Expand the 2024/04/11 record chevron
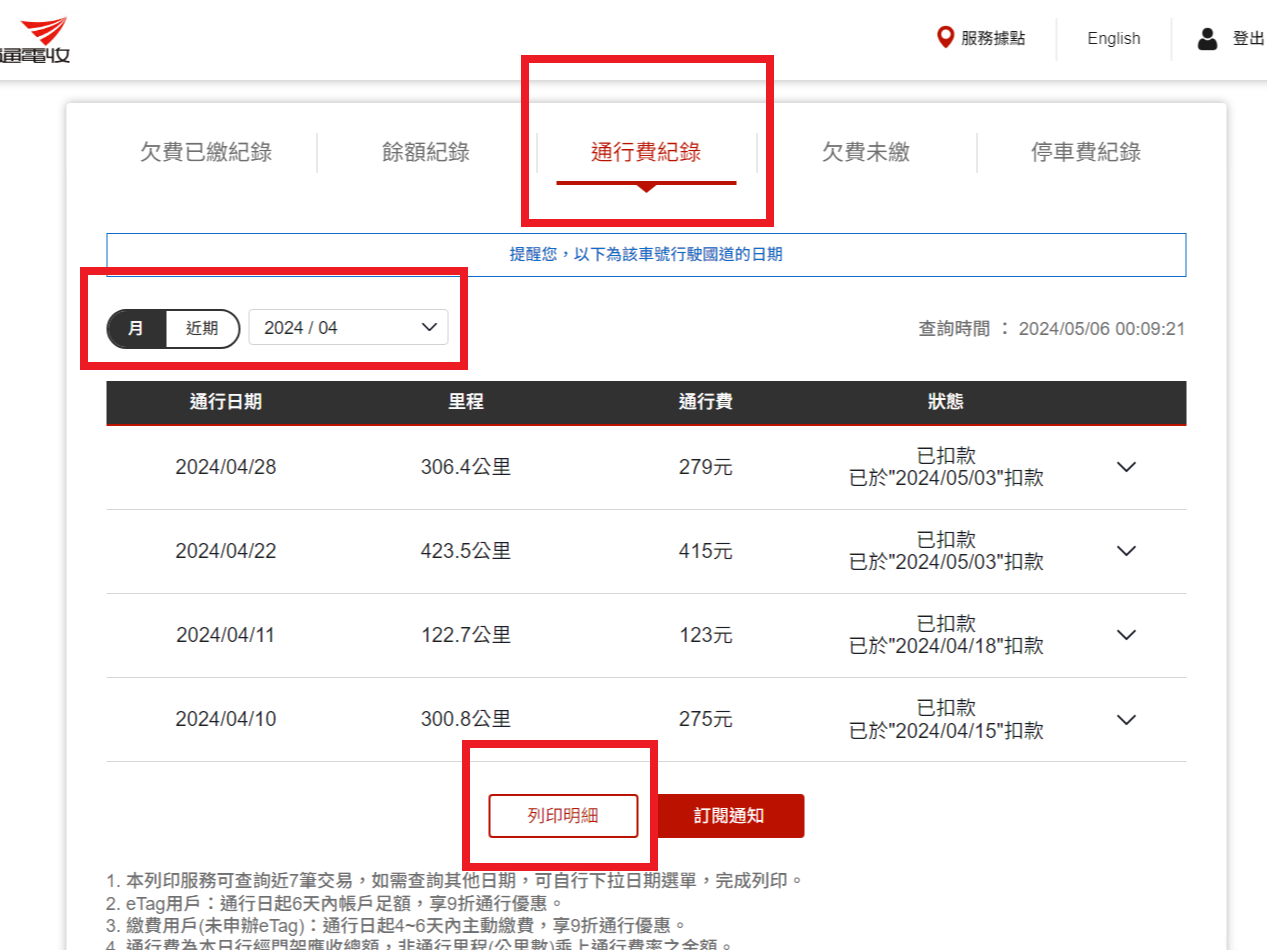This screenshot has height=950, width=1267. tap(1126, 635)
